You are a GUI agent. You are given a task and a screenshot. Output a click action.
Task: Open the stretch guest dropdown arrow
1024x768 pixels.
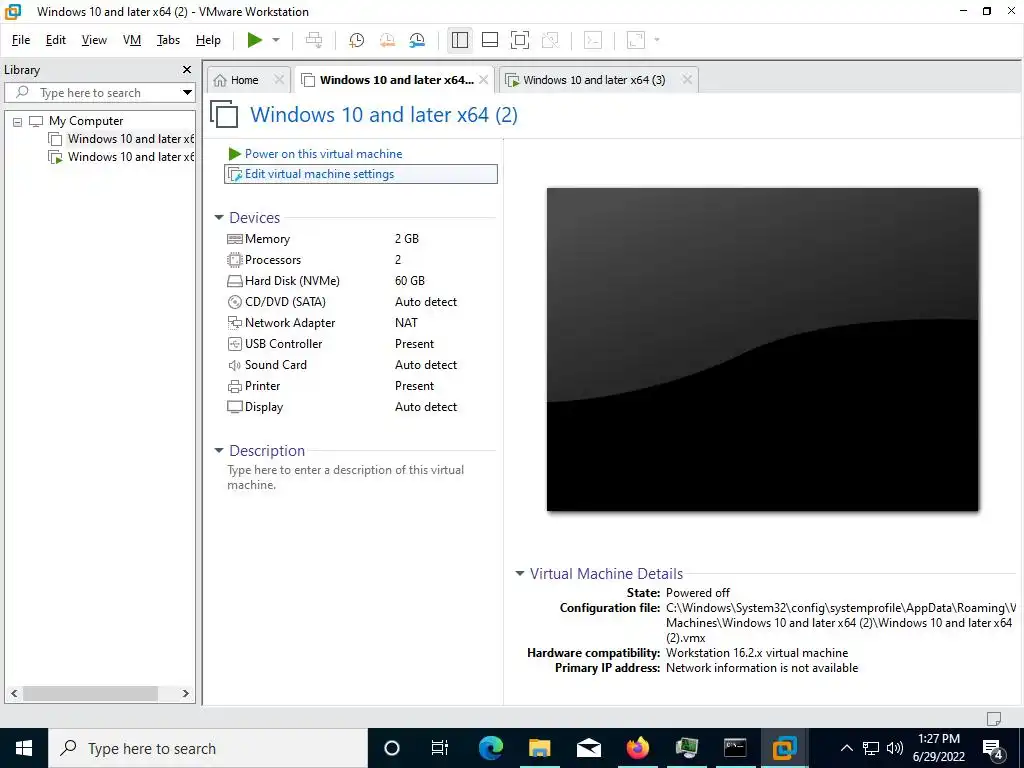coord(657,40)
